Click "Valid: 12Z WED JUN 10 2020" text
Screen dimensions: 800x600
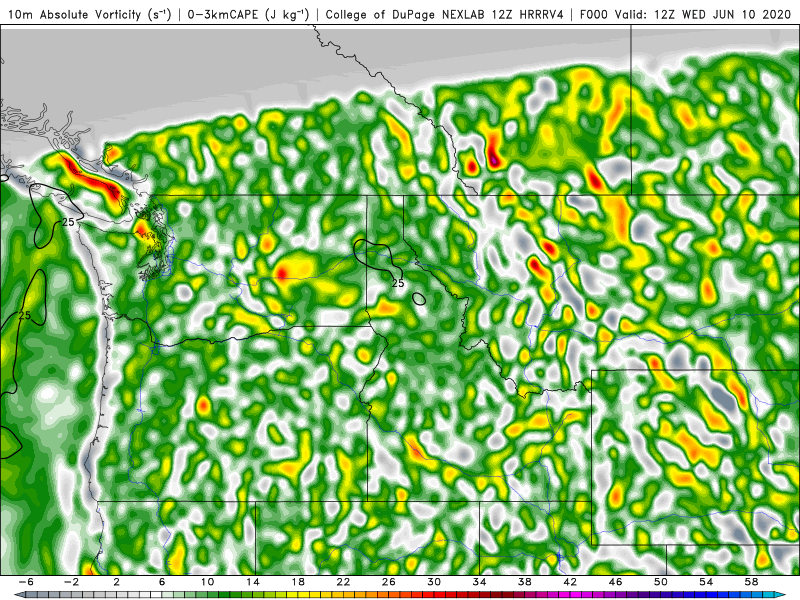click(704, 14)
